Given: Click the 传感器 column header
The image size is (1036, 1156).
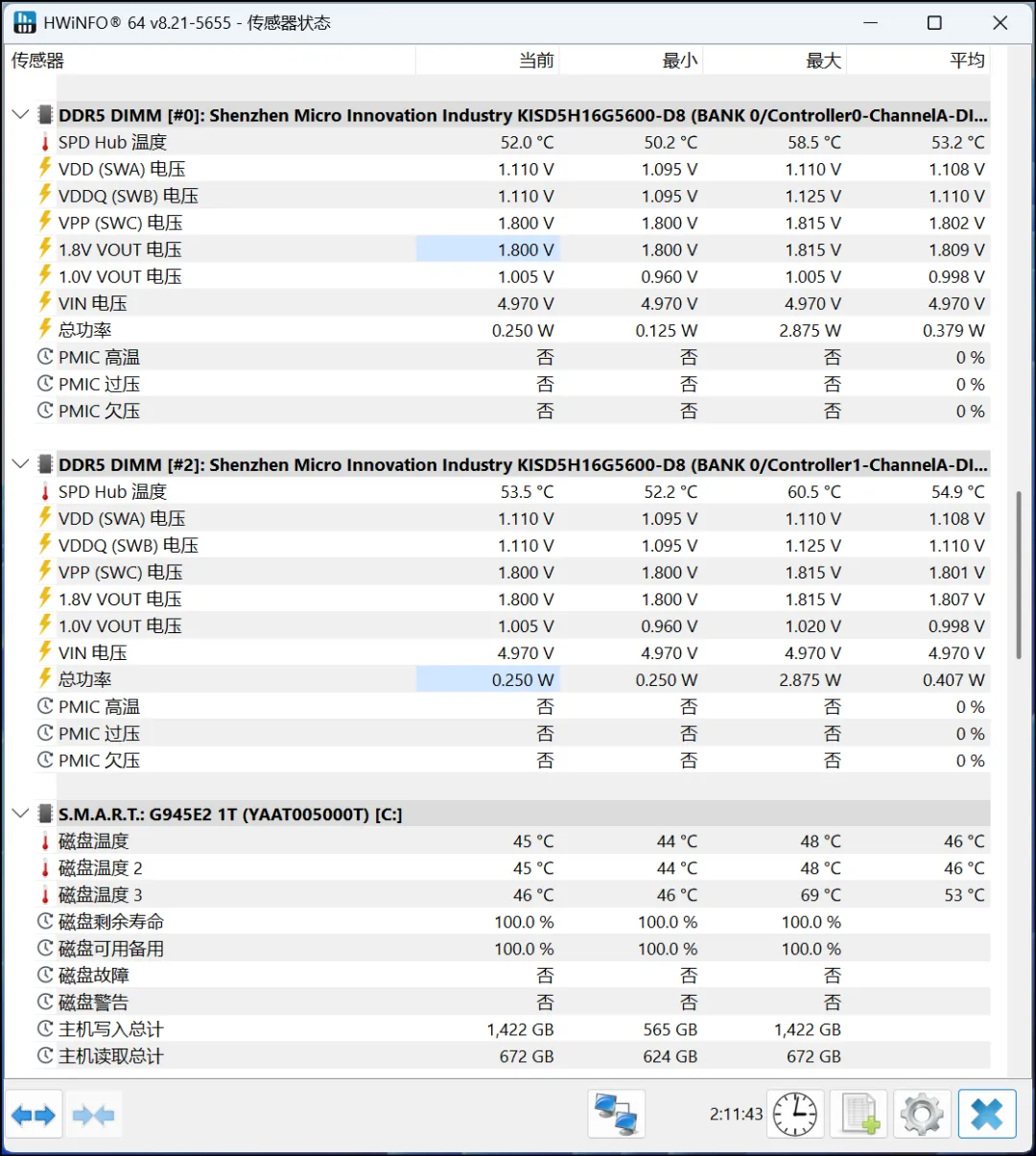Looking at the screenshot, I should tap(211, 60).
